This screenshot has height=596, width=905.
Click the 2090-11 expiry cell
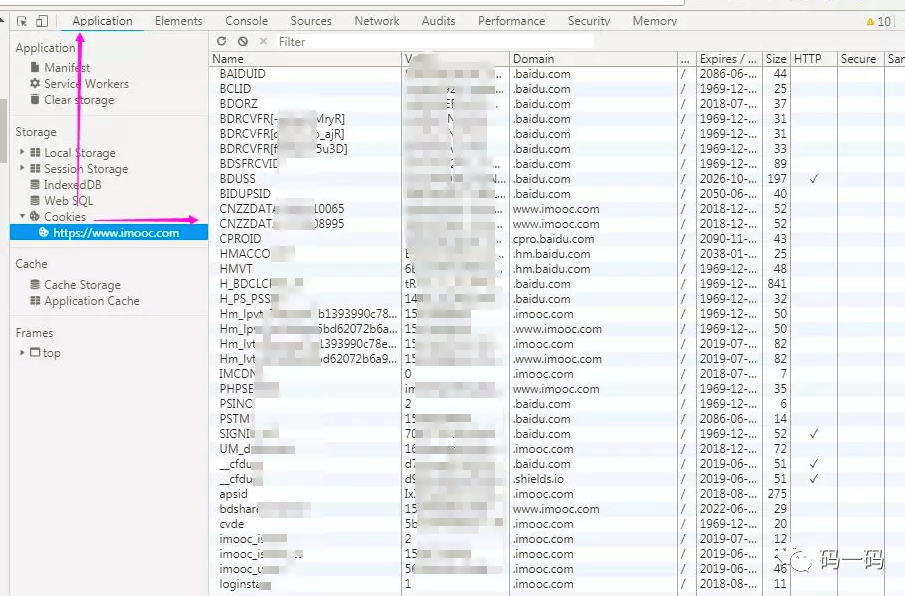point(728,239)
